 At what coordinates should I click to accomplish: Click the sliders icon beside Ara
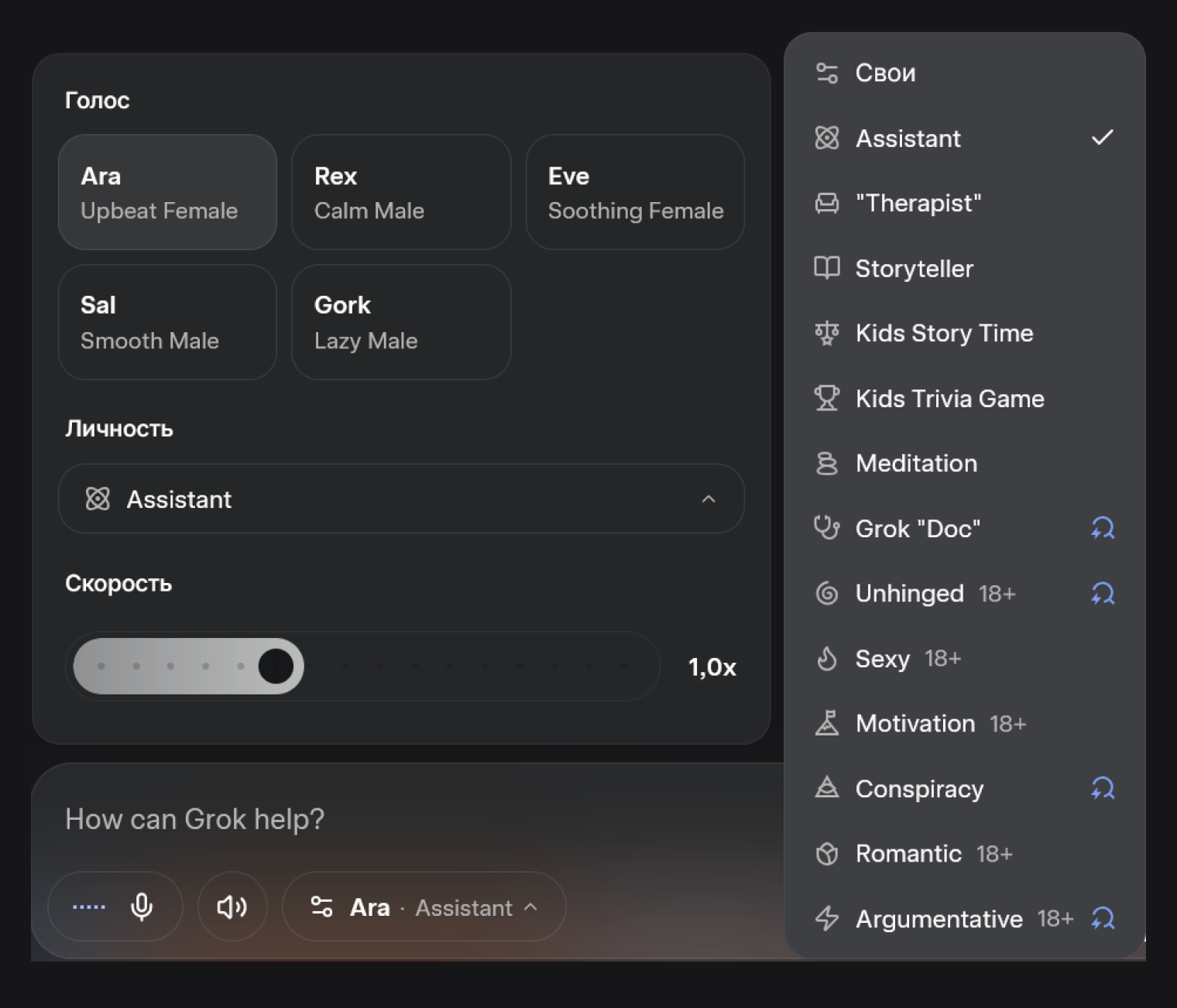(x=321, y=907)
